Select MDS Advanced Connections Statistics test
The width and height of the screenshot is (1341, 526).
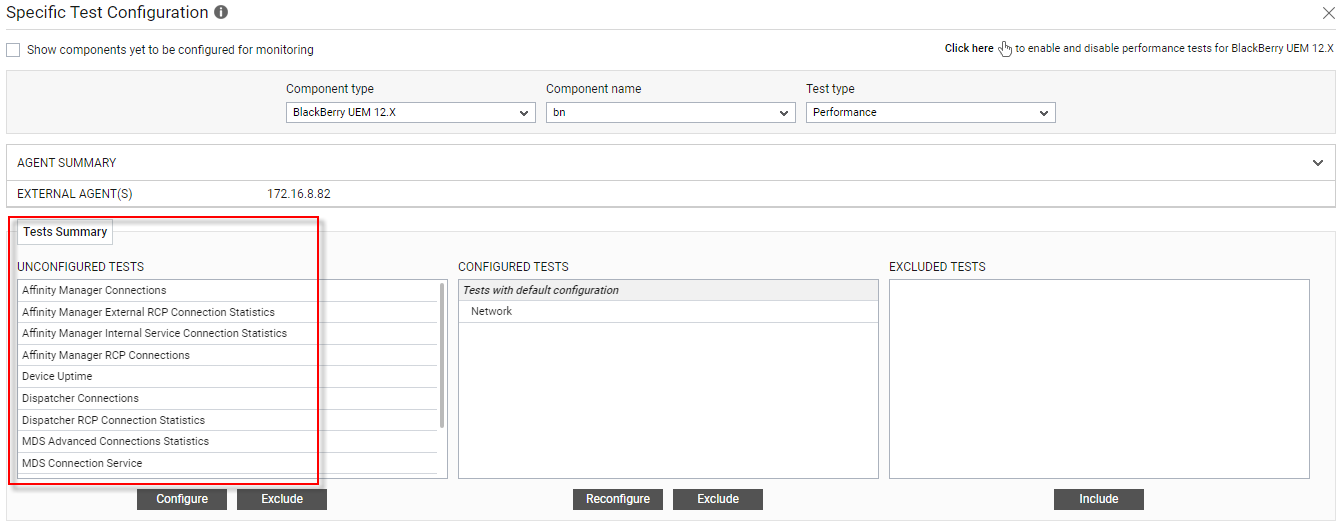point(228,441)
